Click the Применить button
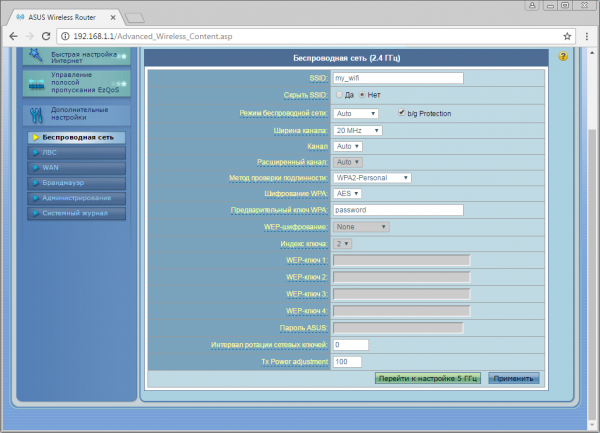Image resolution: width=600 pixels, height=433 pixels. (x=514, y=378)
